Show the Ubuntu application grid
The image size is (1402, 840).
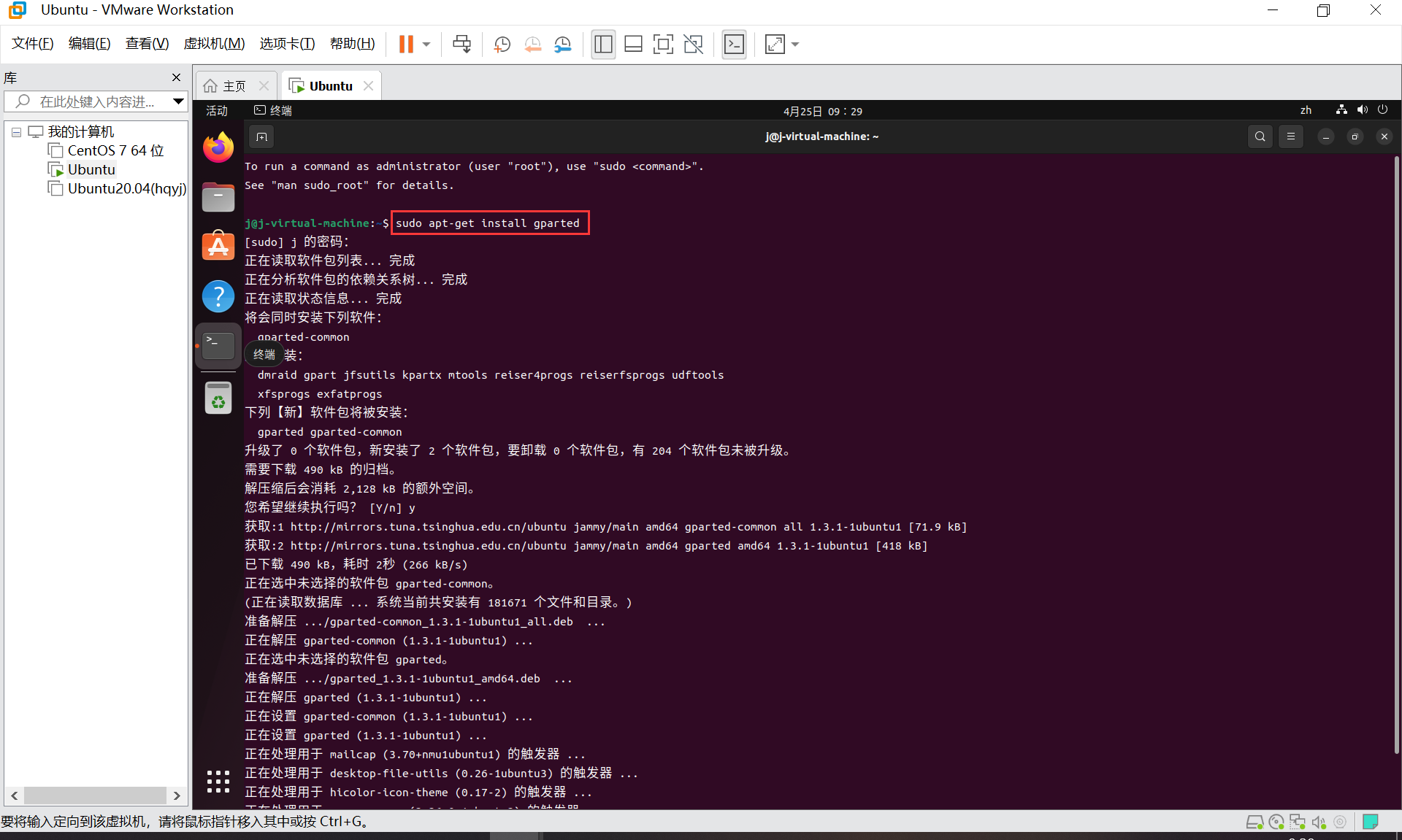(x=218, y=782)
